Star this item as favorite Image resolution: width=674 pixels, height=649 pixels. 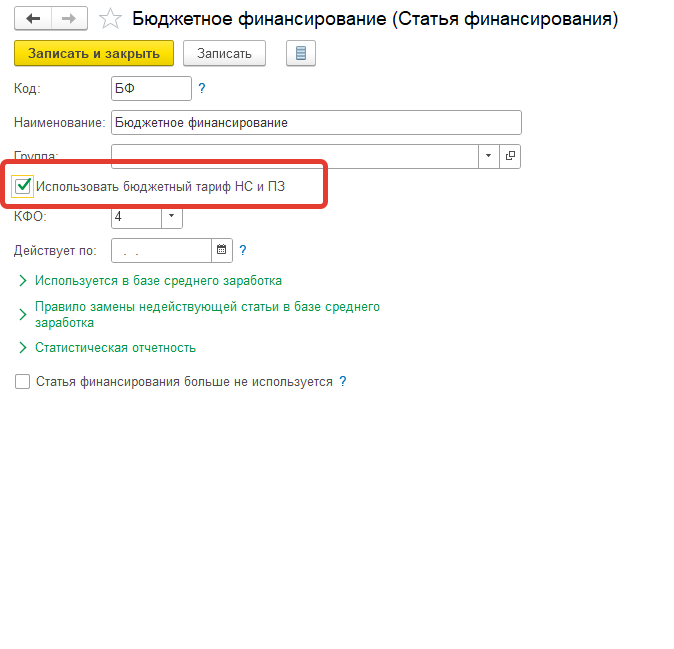(112, 19)
